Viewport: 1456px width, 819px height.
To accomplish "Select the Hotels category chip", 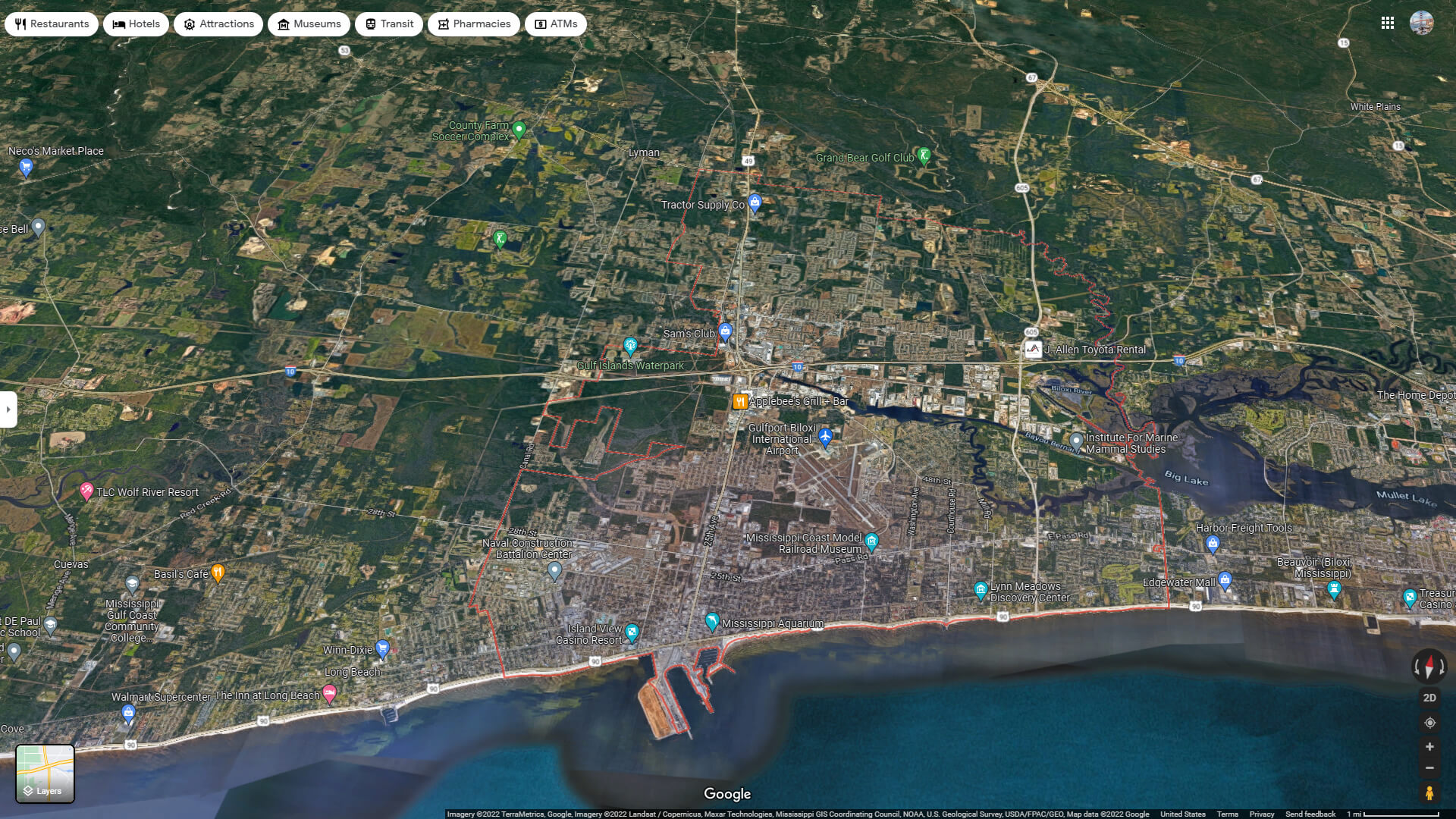I will 136,24.
